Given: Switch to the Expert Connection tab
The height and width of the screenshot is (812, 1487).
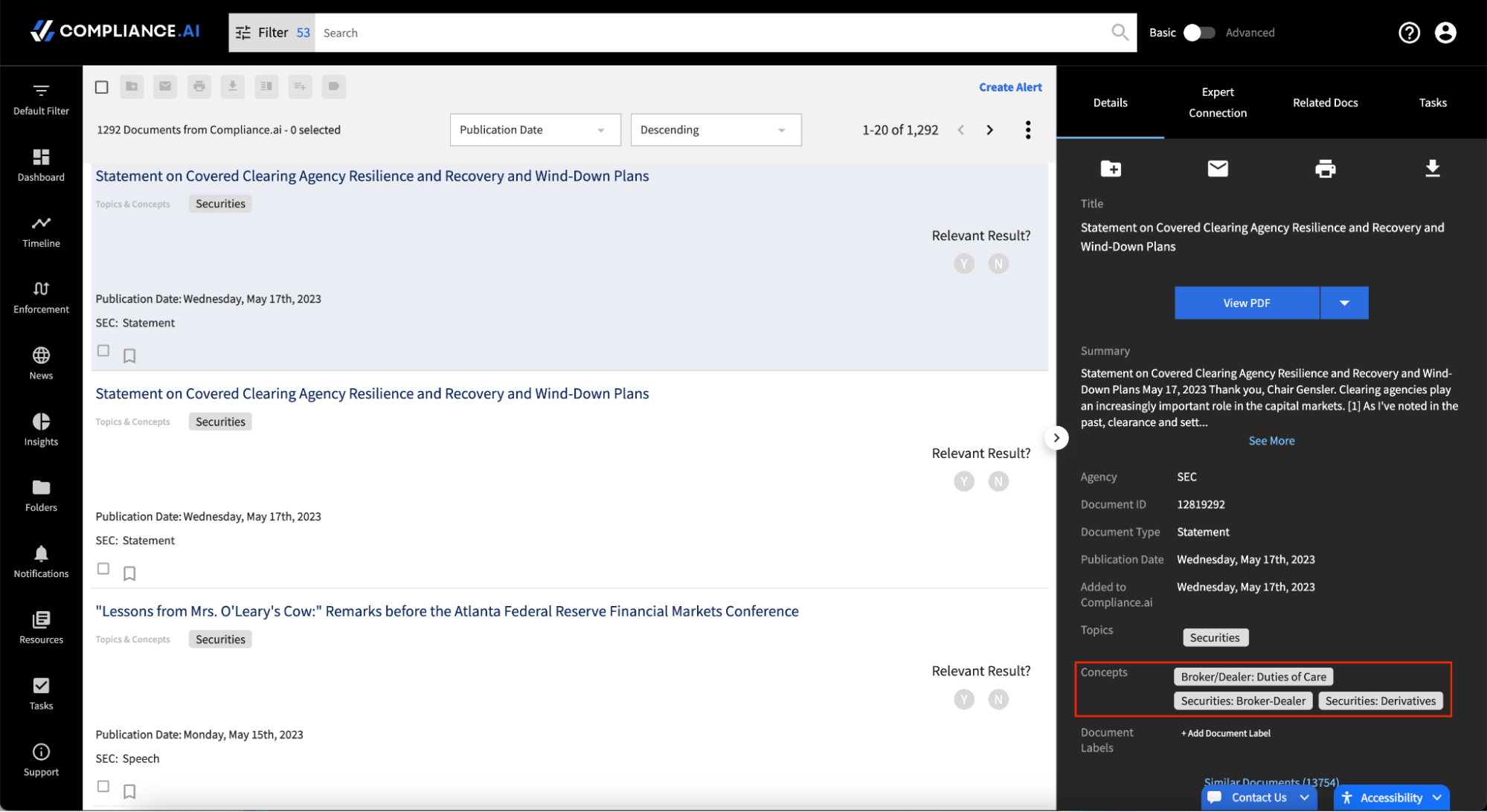Looking at the screenshot, I should click(x=1218, y=103).
